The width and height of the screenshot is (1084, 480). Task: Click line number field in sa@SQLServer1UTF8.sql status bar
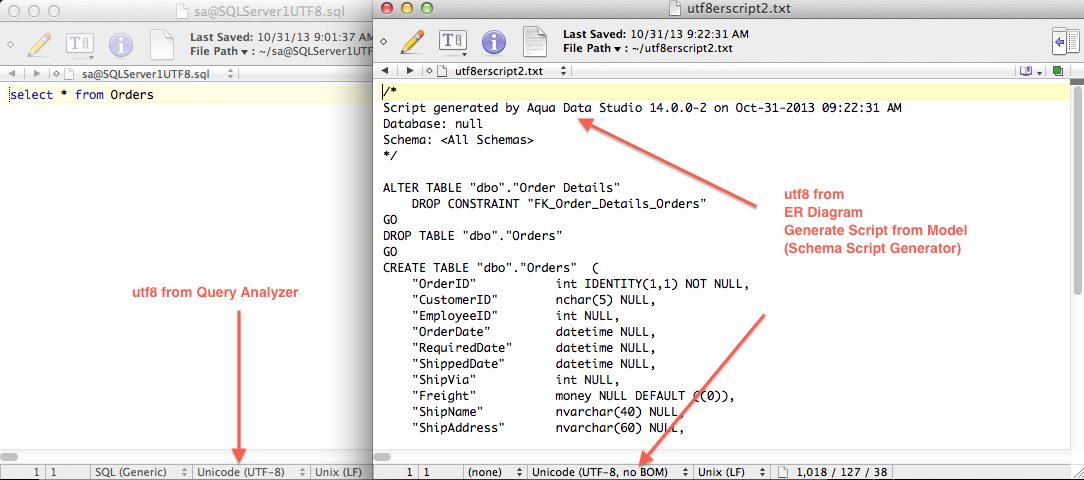[36, 473]
